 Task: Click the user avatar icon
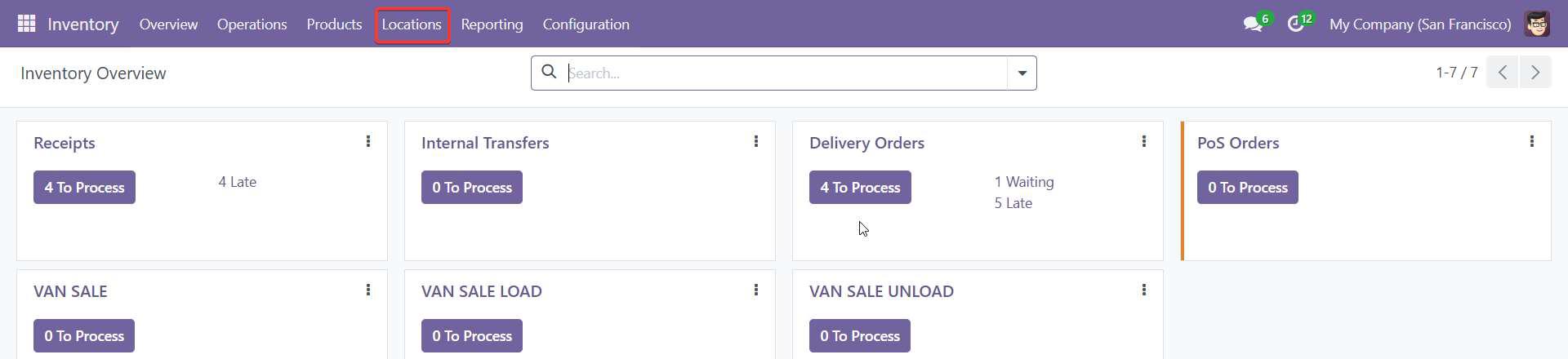click(1538, 24)
